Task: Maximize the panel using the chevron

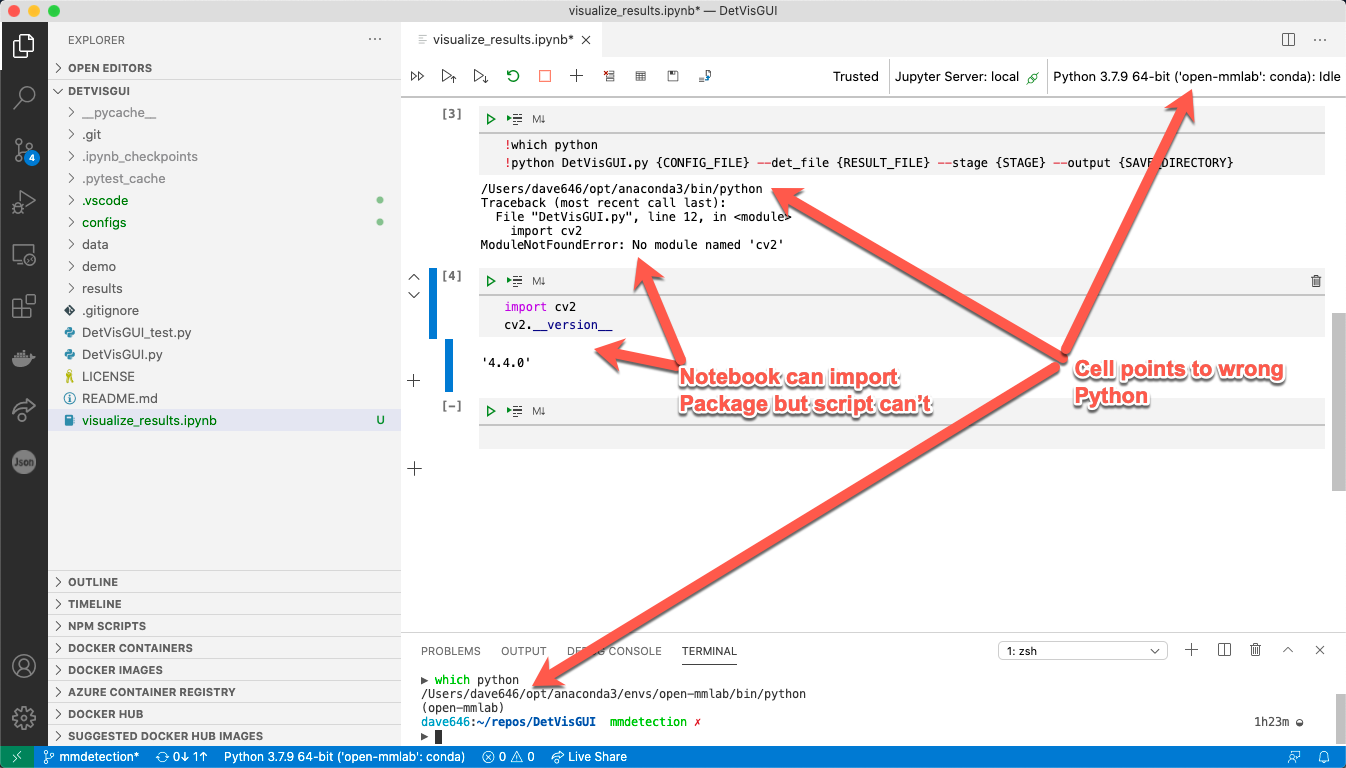Action: [1288, 650]
